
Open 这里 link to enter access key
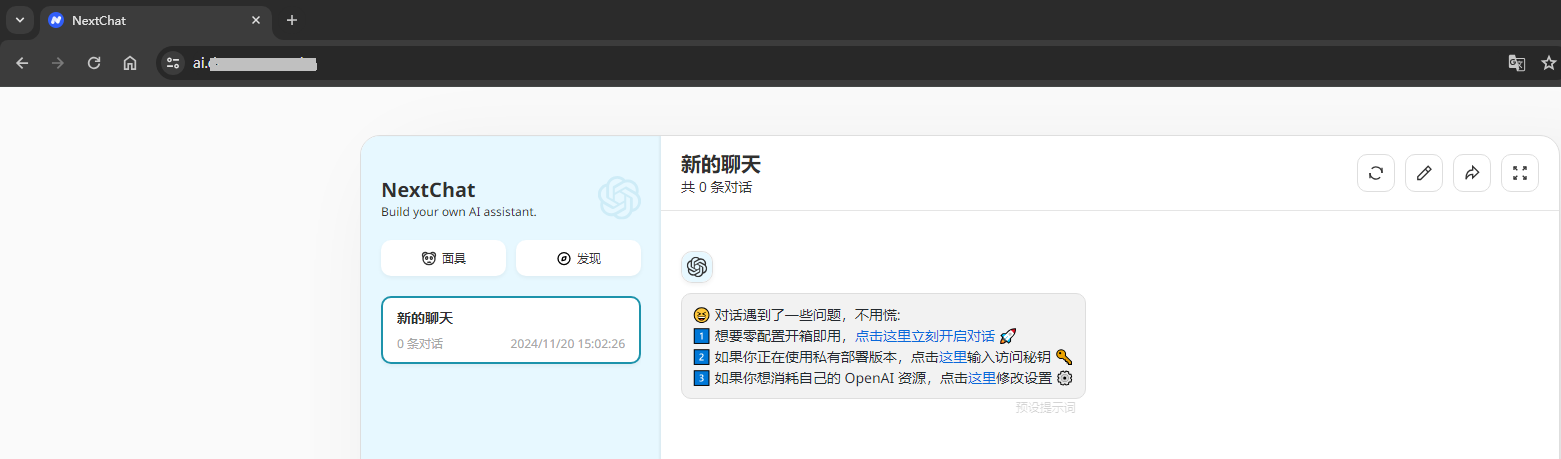point(952,357)
